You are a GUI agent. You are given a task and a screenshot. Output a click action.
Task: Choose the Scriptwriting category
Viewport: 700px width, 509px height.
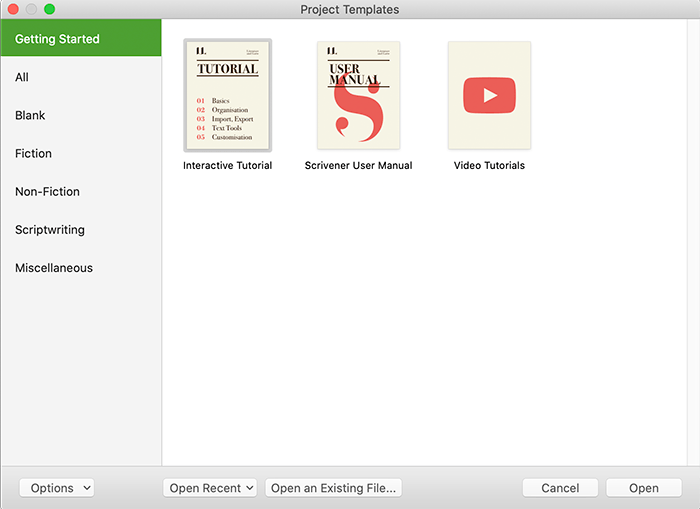81,230
